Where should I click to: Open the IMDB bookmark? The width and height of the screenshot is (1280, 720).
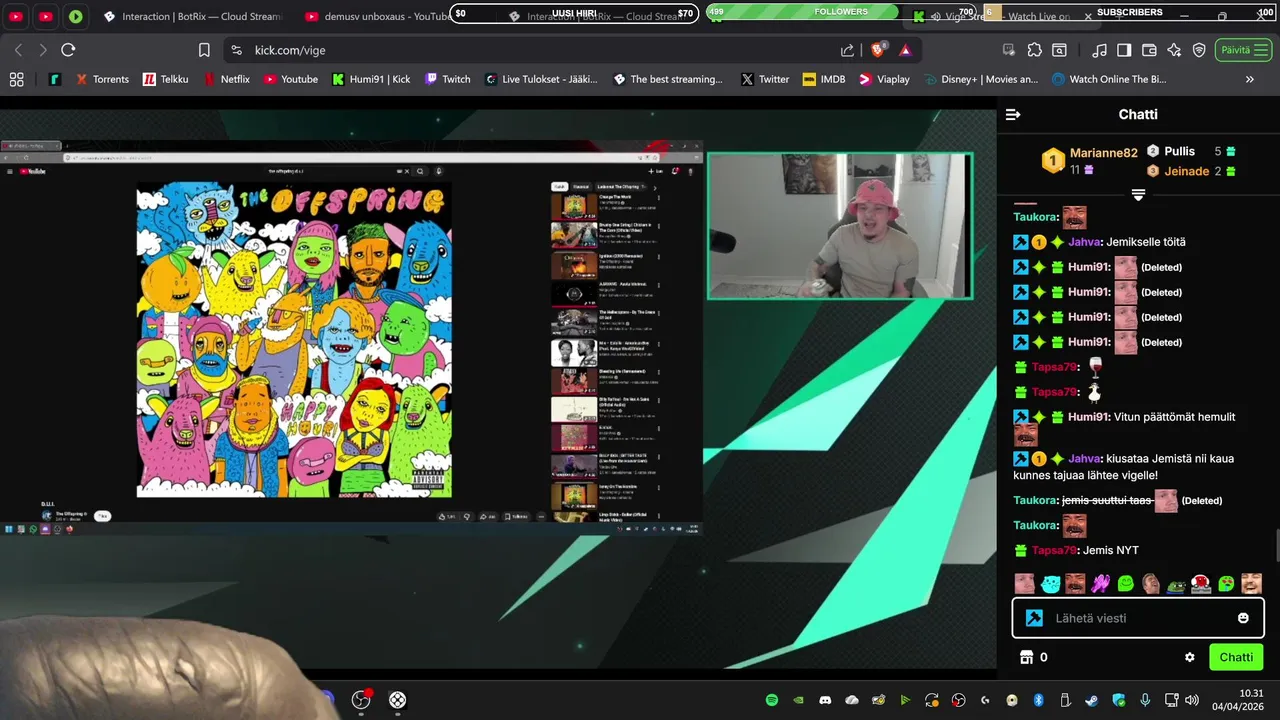tap(823, 79)
